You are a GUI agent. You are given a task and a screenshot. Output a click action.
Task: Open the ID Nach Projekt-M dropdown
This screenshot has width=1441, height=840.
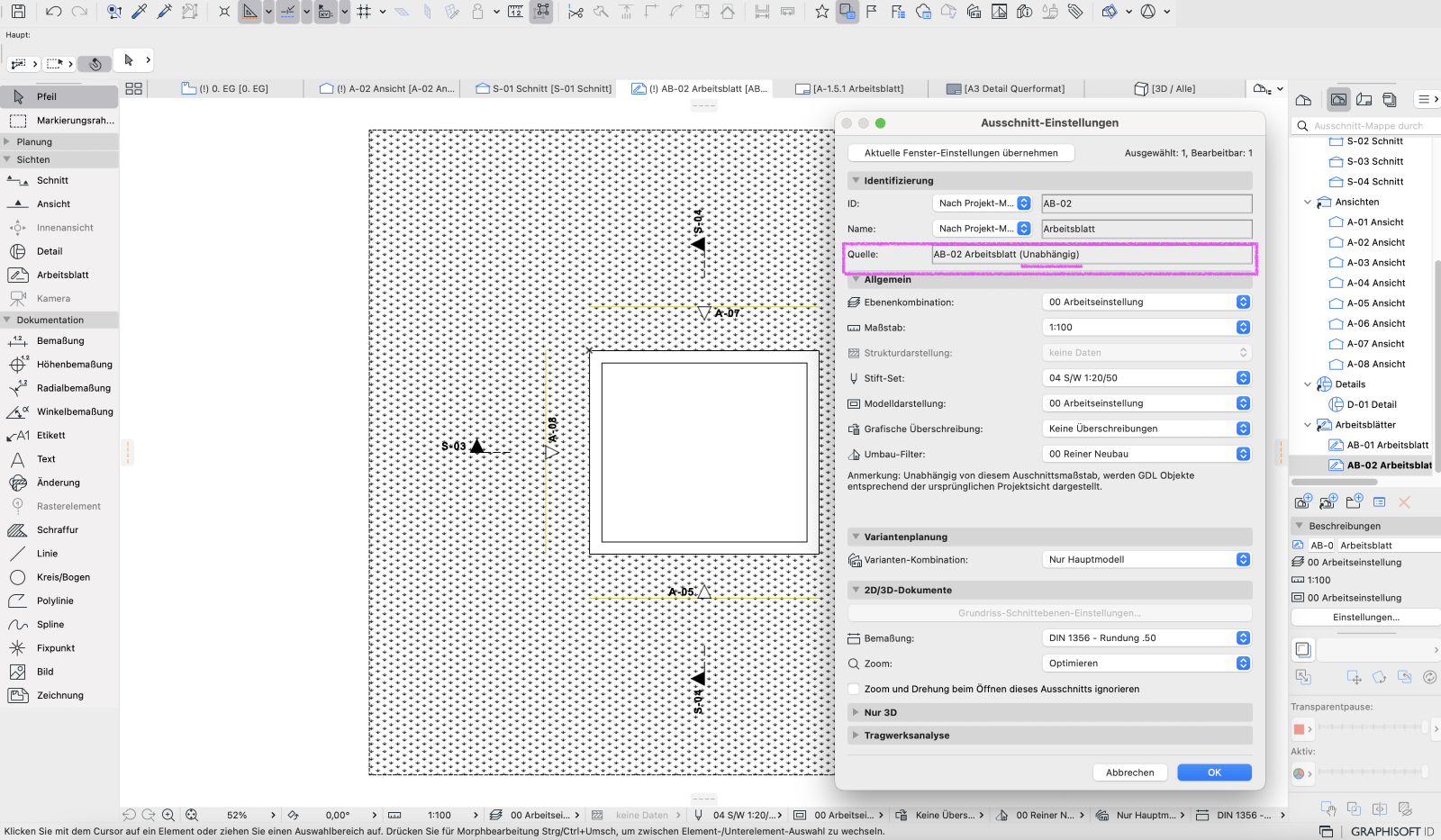982,203
